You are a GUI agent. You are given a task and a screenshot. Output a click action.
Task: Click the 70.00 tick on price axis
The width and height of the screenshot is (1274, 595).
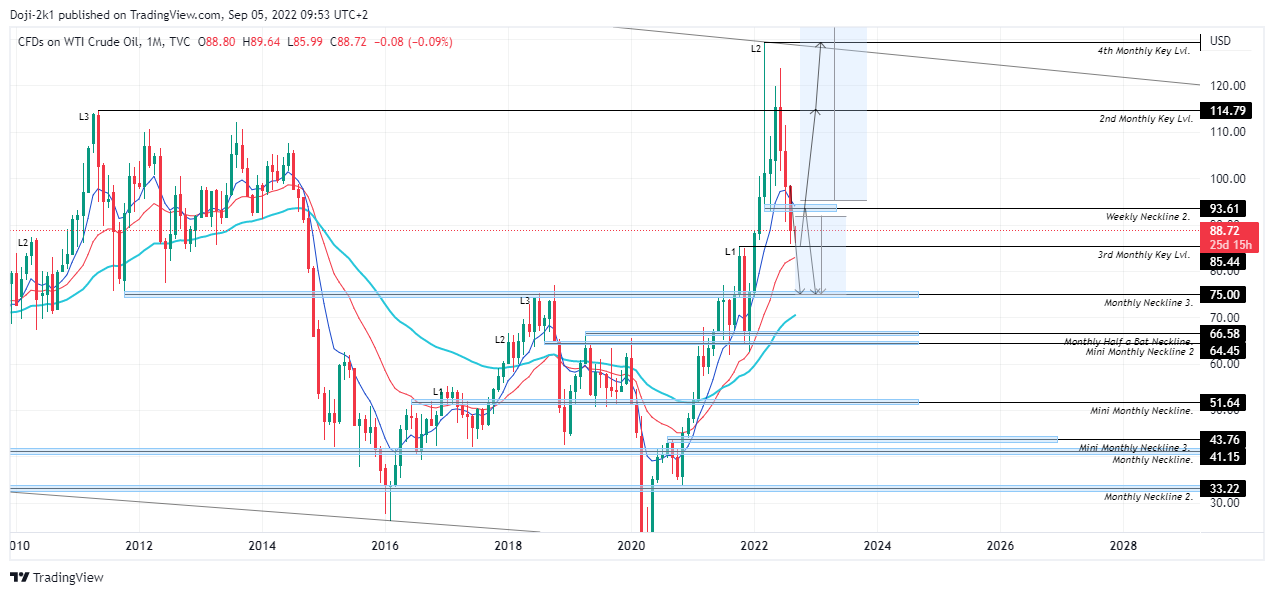point(1223,317)
